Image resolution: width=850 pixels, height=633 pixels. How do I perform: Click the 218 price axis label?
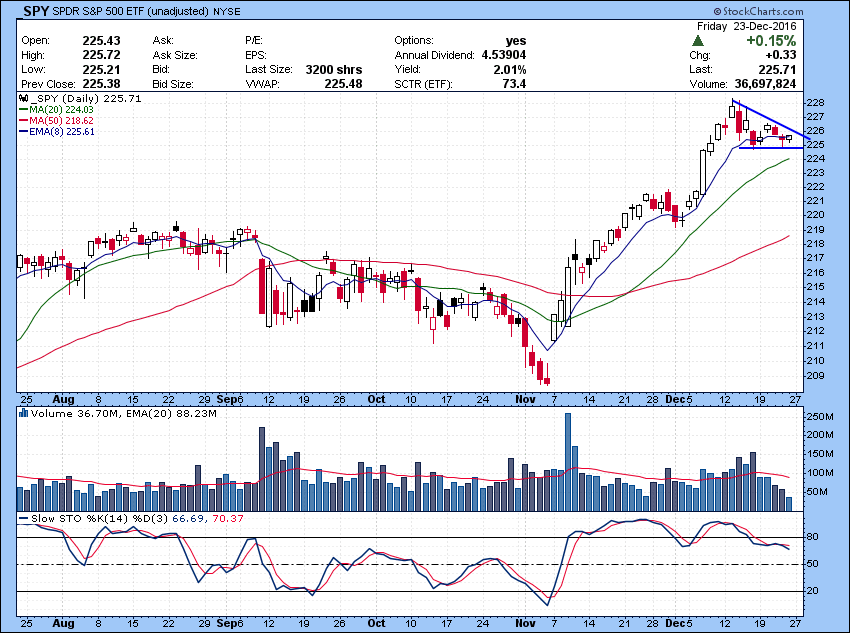pos(816,244)
